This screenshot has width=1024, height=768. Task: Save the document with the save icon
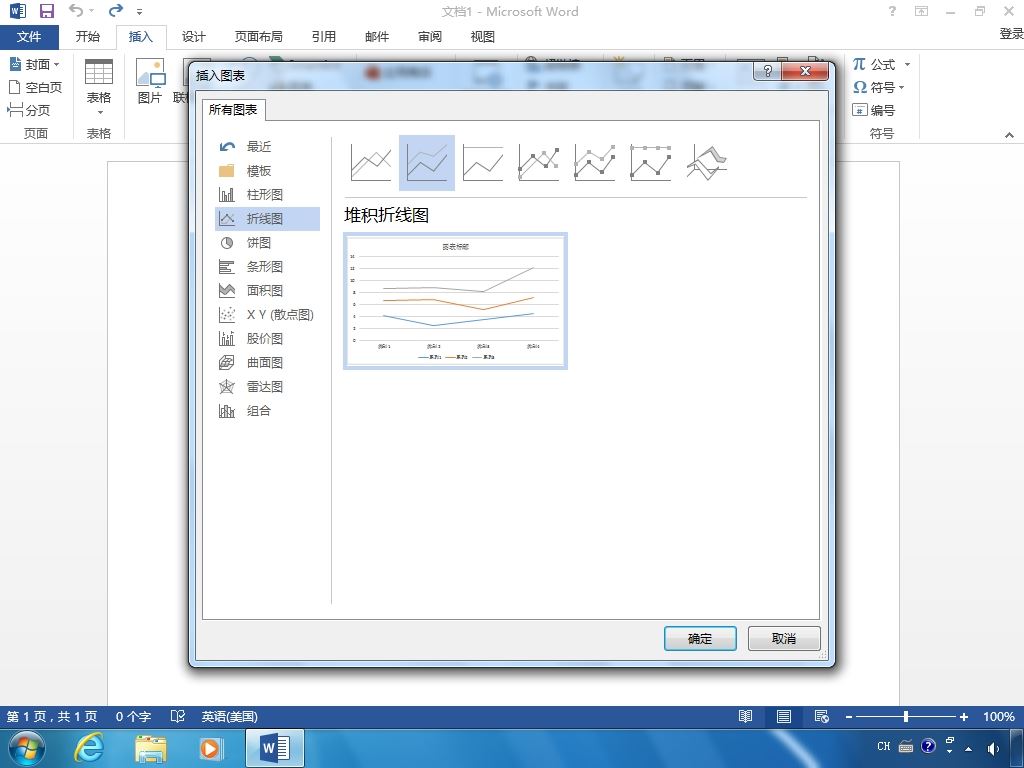tap(46, 11)
